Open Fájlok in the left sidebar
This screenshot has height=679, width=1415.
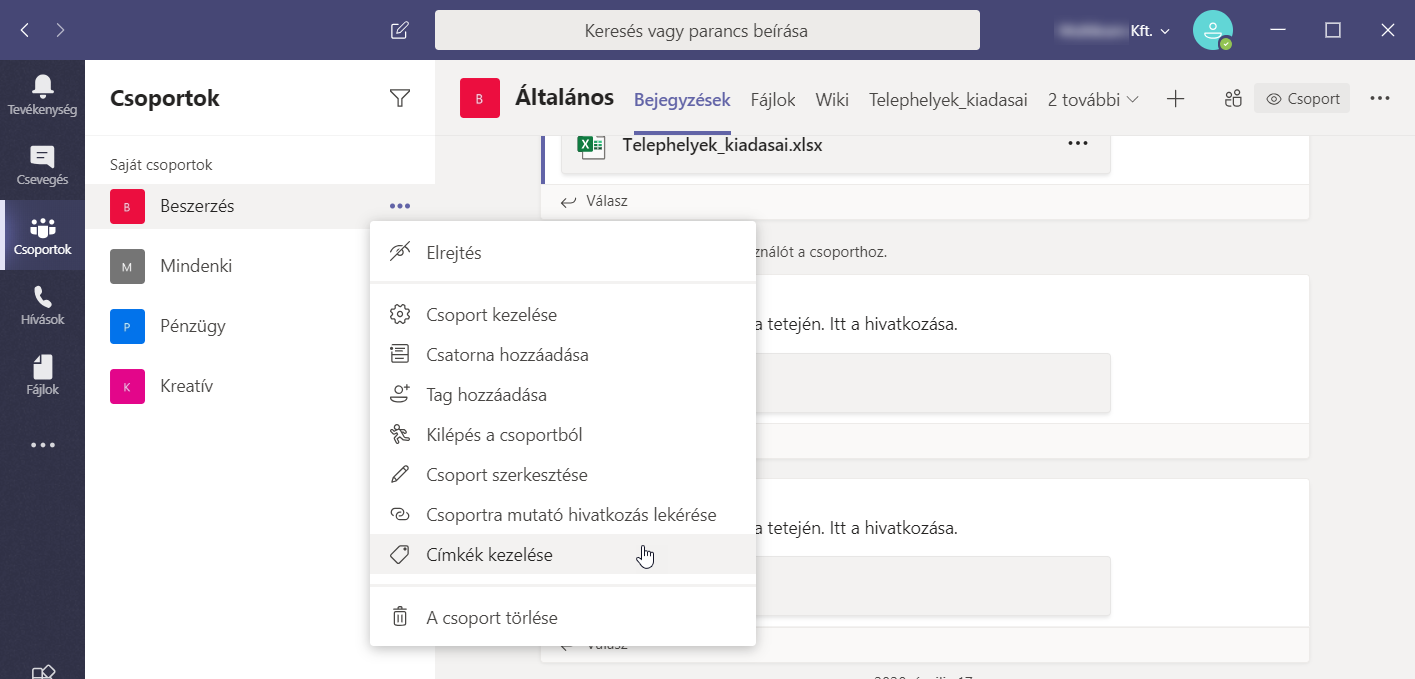[42, 375]
